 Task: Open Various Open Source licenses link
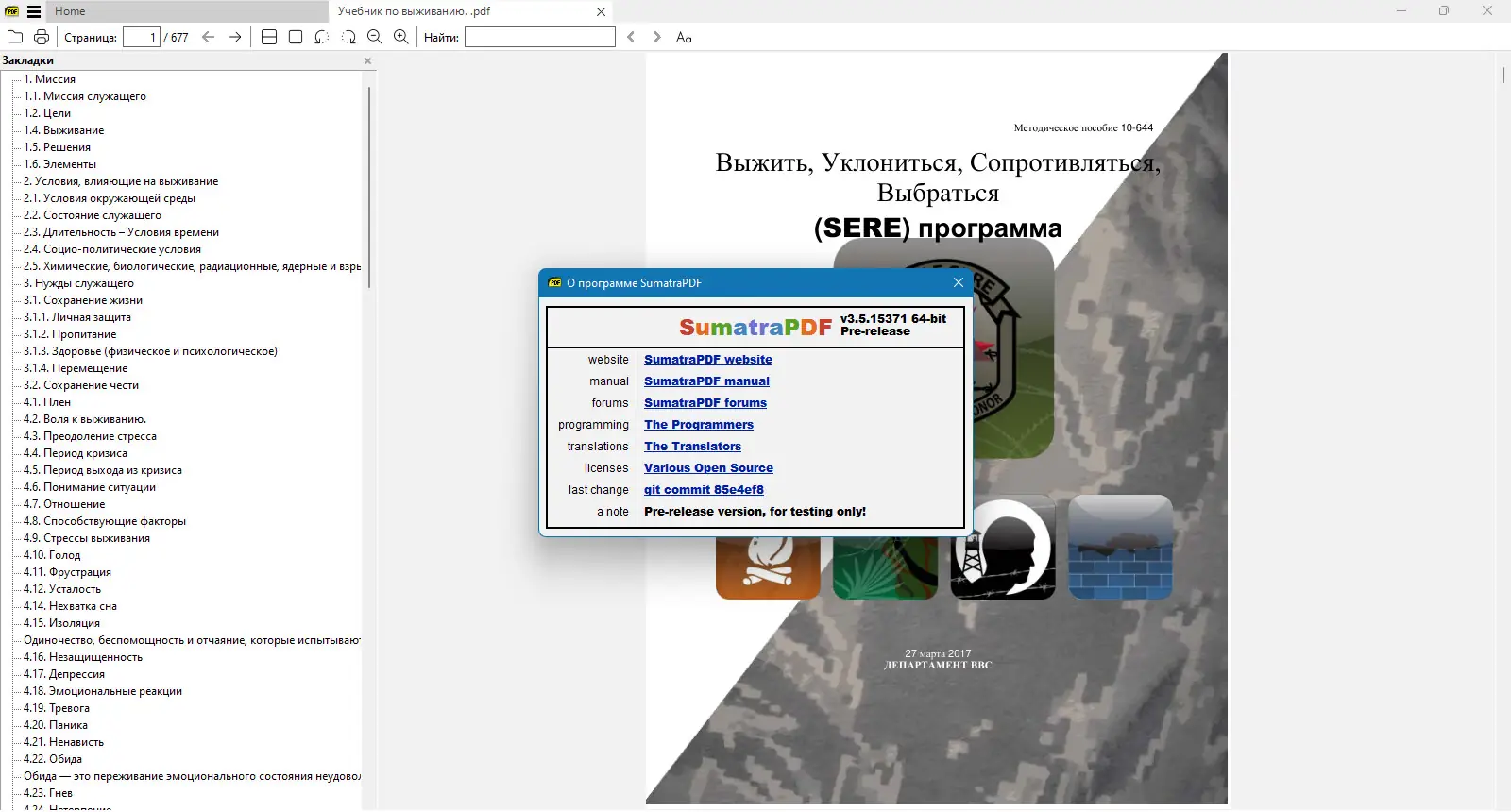pos(708,468)
